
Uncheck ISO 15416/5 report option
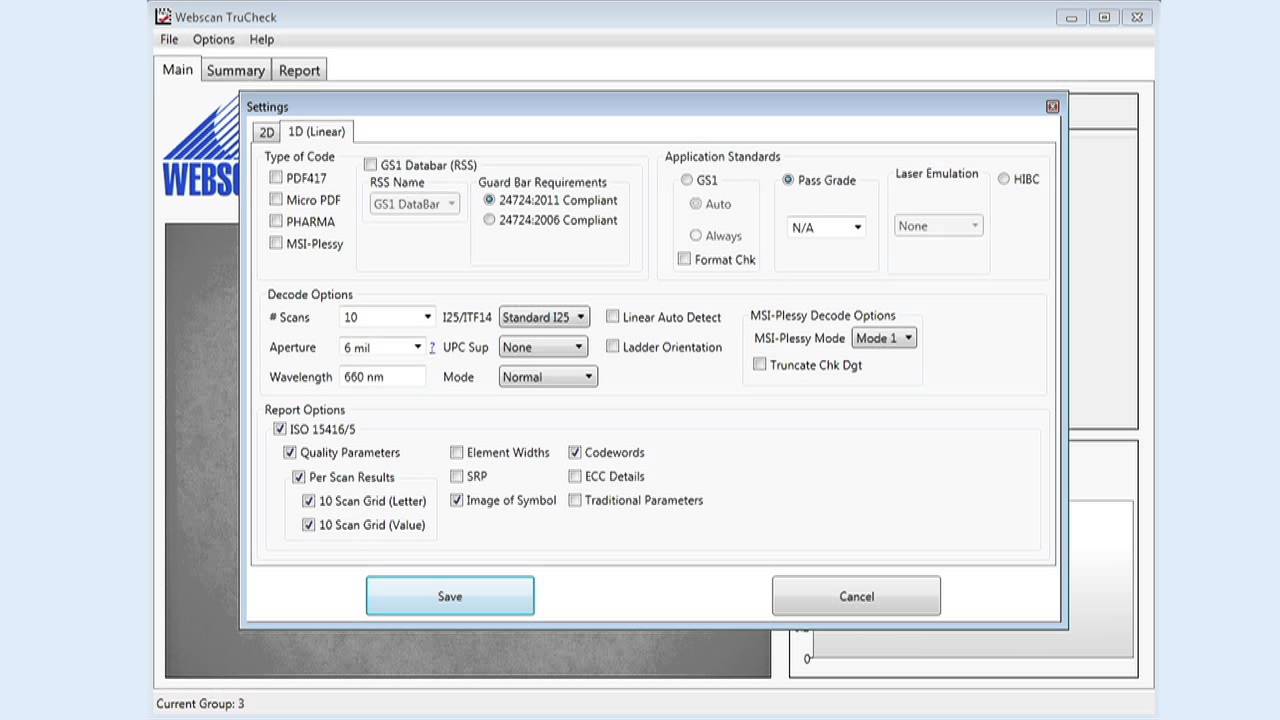point(279,429)
